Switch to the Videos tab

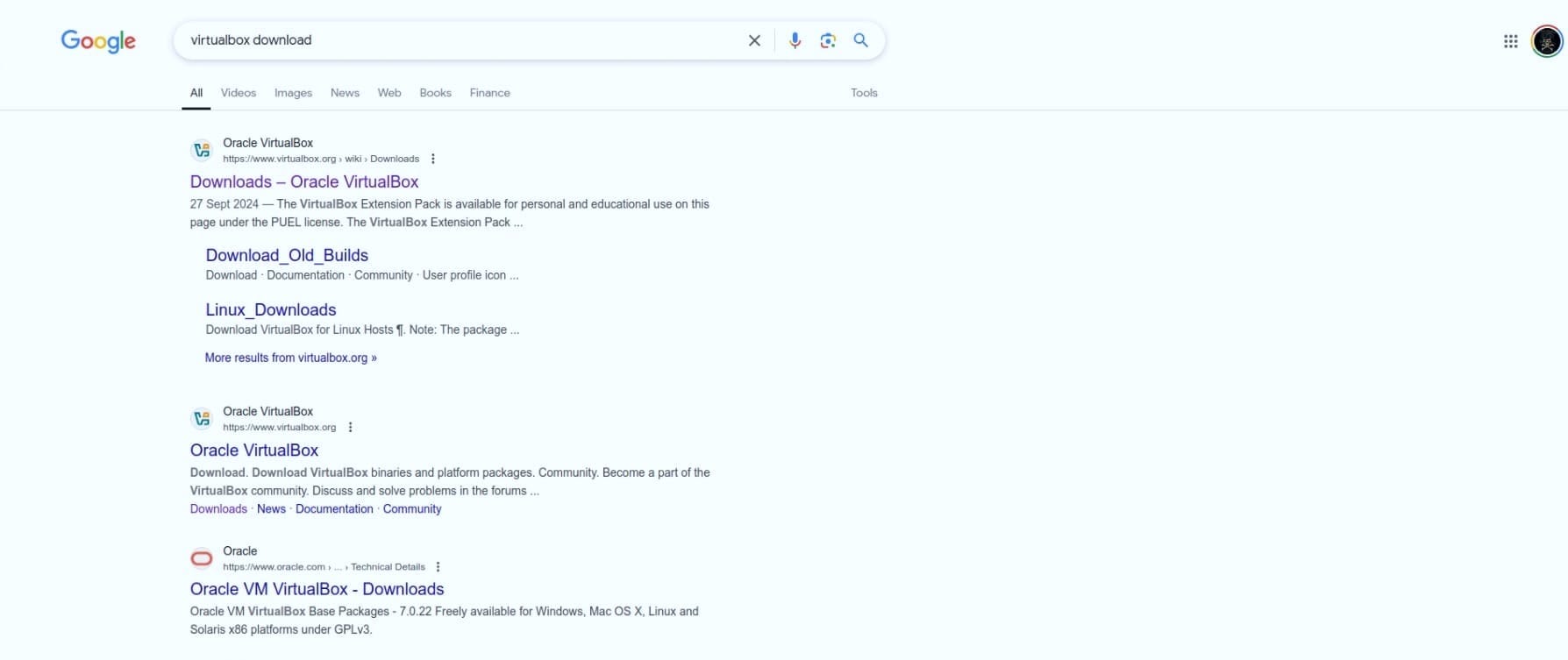click(239, 93)
